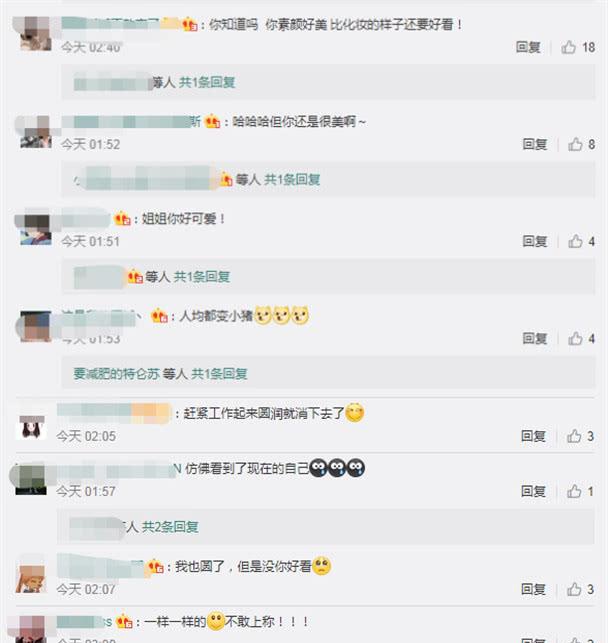Image resolution: width=608 pixels, height=643 pixels.
Task: Open 要减肥的特仑苏 user profile link
Action: click(116, 374)
